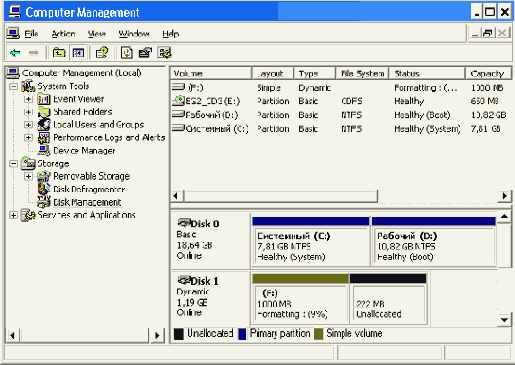Sort by the Layout column header
This screenshot has height=365, width=515.
(273, 73)
